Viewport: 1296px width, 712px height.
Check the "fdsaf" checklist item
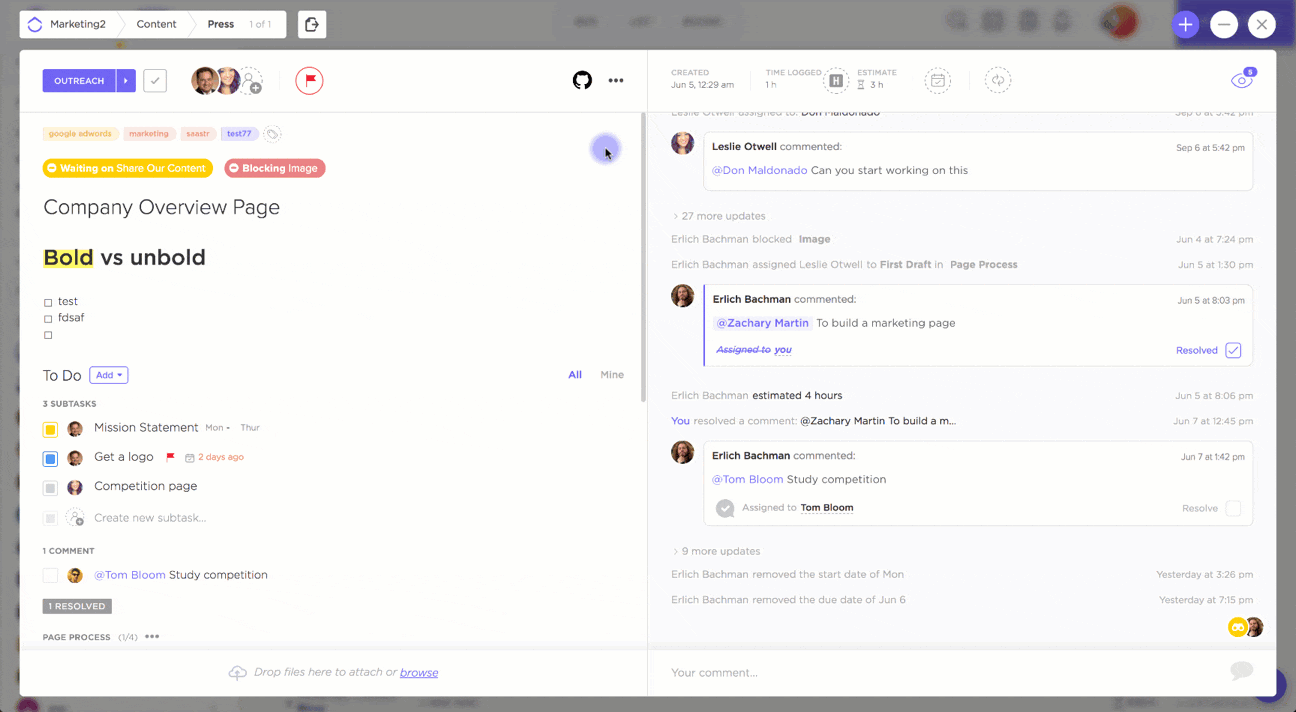[48, 319]
